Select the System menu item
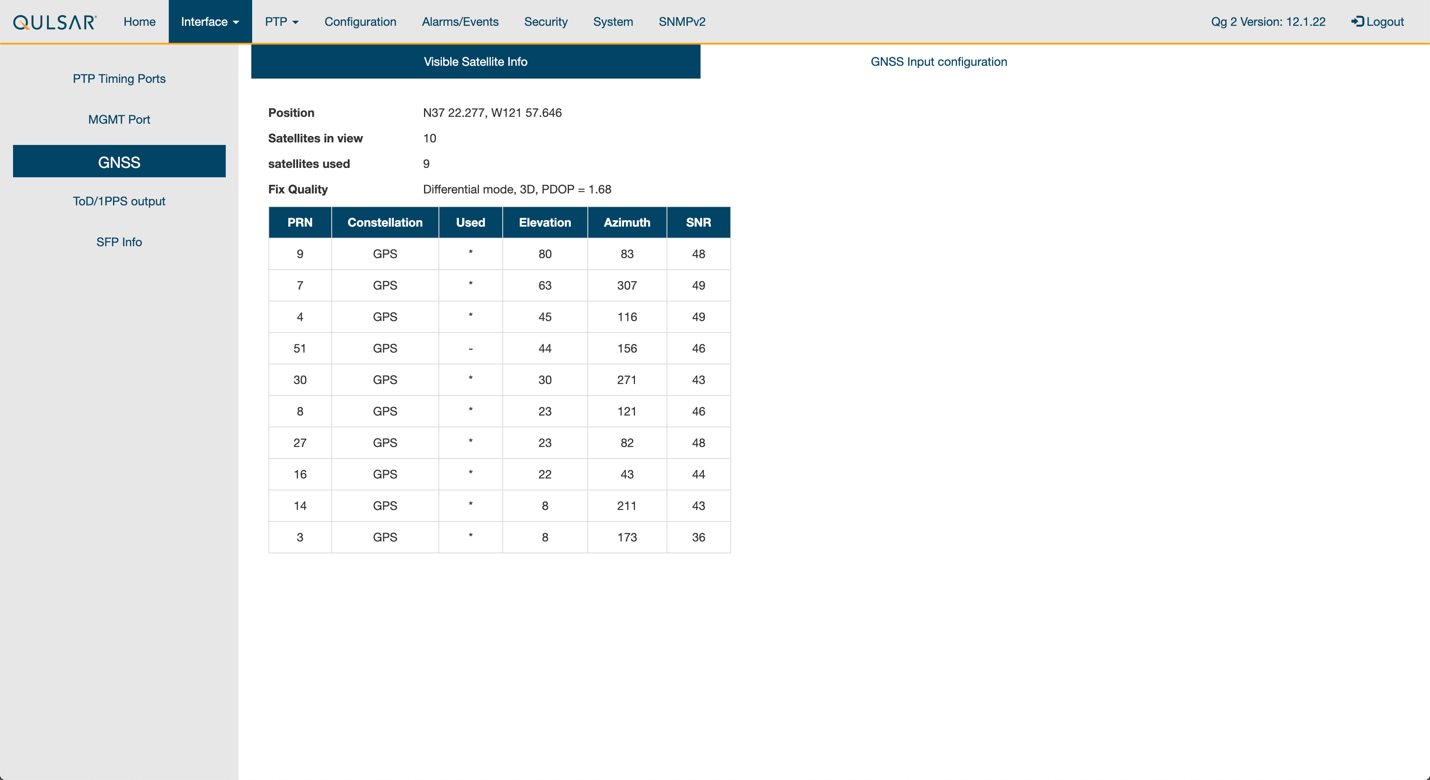The width and height of the screenshot is (1430, 780). (613, 22)
